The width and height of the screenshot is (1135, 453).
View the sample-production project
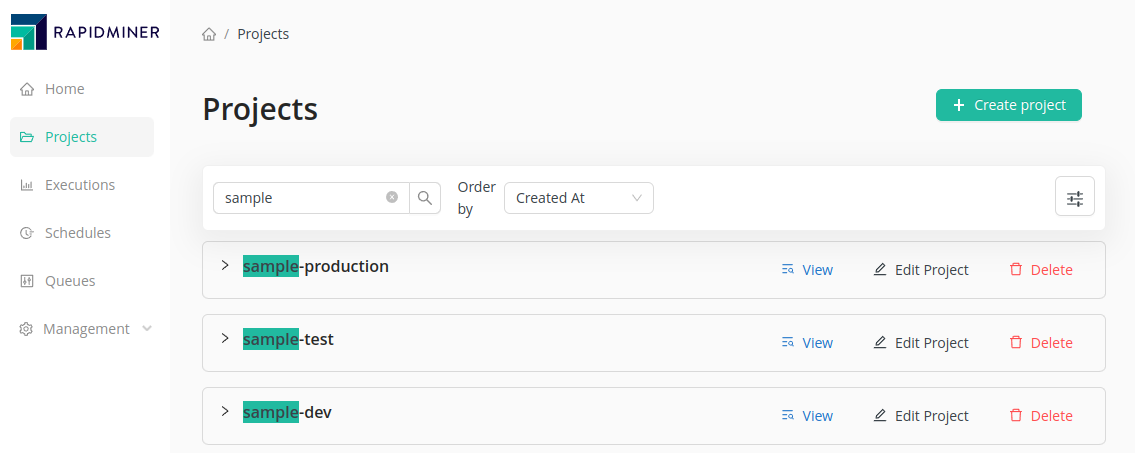click(807, 270)
